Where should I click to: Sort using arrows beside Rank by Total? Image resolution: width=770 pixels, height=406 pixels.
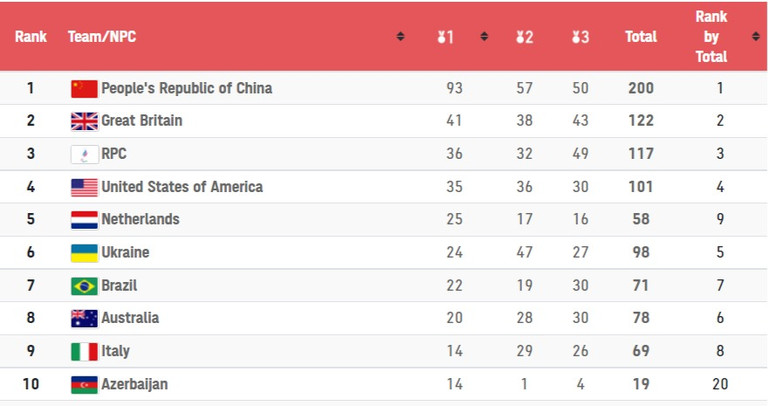(x=756, y=37)
